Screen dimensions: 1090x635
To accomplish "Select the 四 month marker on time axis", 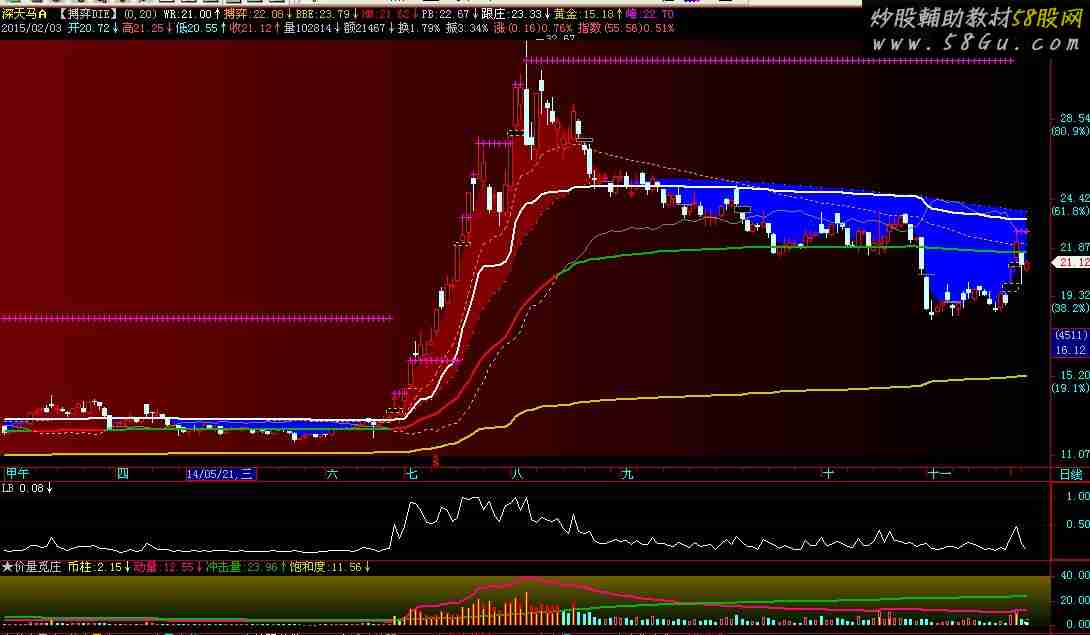I will click(123, 474).
